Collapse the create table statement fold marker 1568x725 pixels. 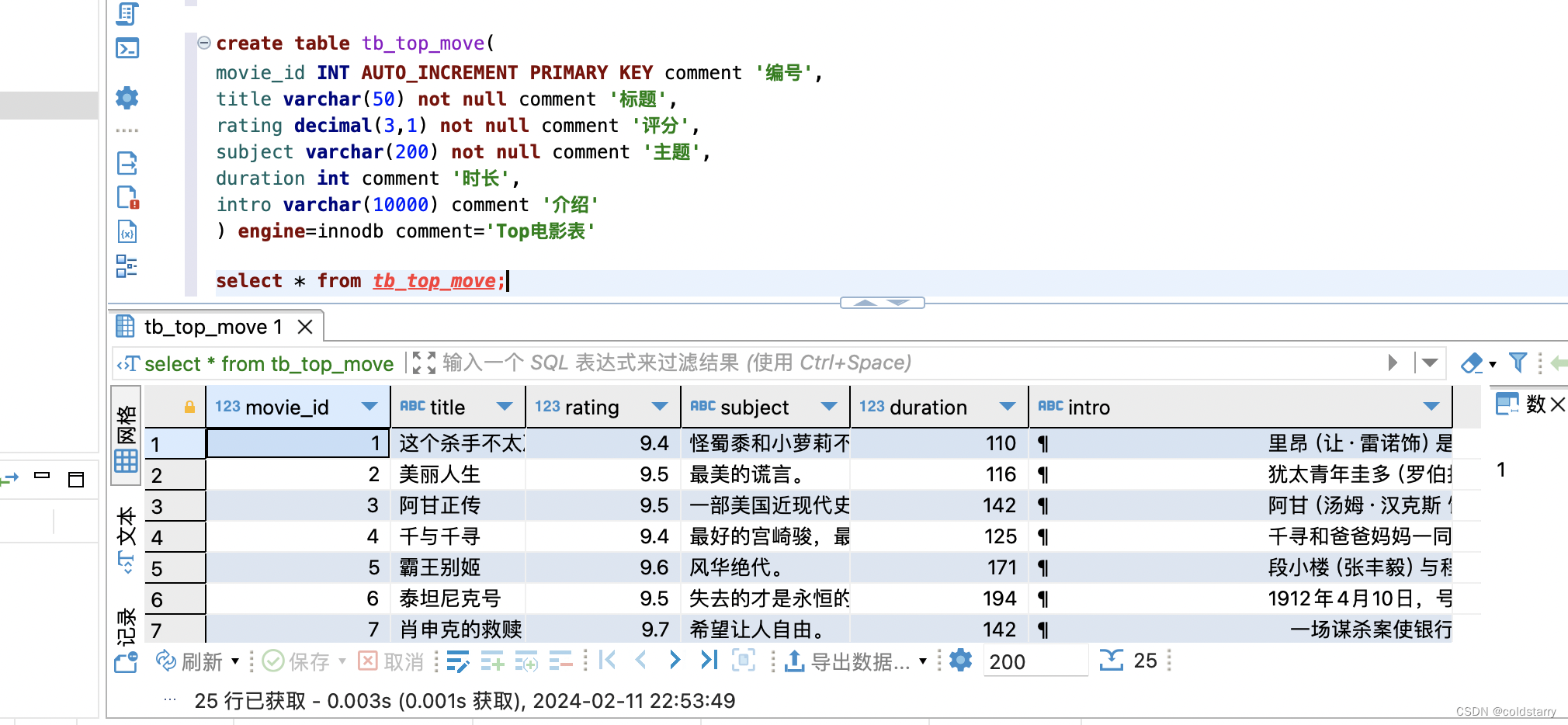[204, 43]
